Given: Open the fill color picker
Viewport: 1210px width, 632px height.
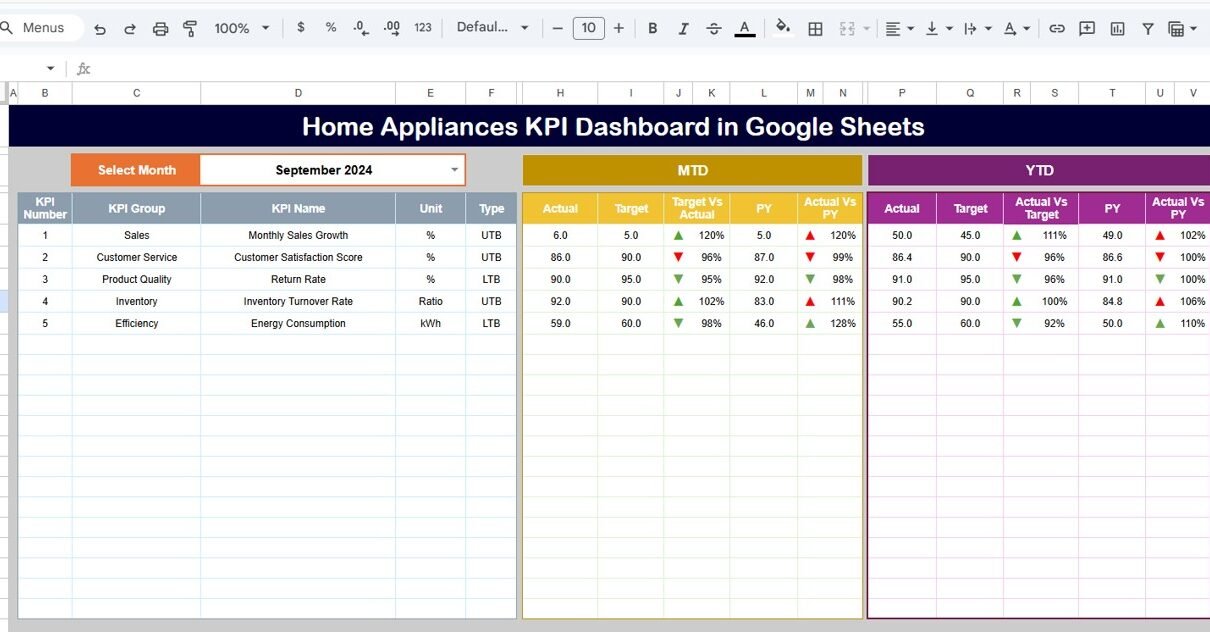Looking at the screenshot, I should click(783, 28).
